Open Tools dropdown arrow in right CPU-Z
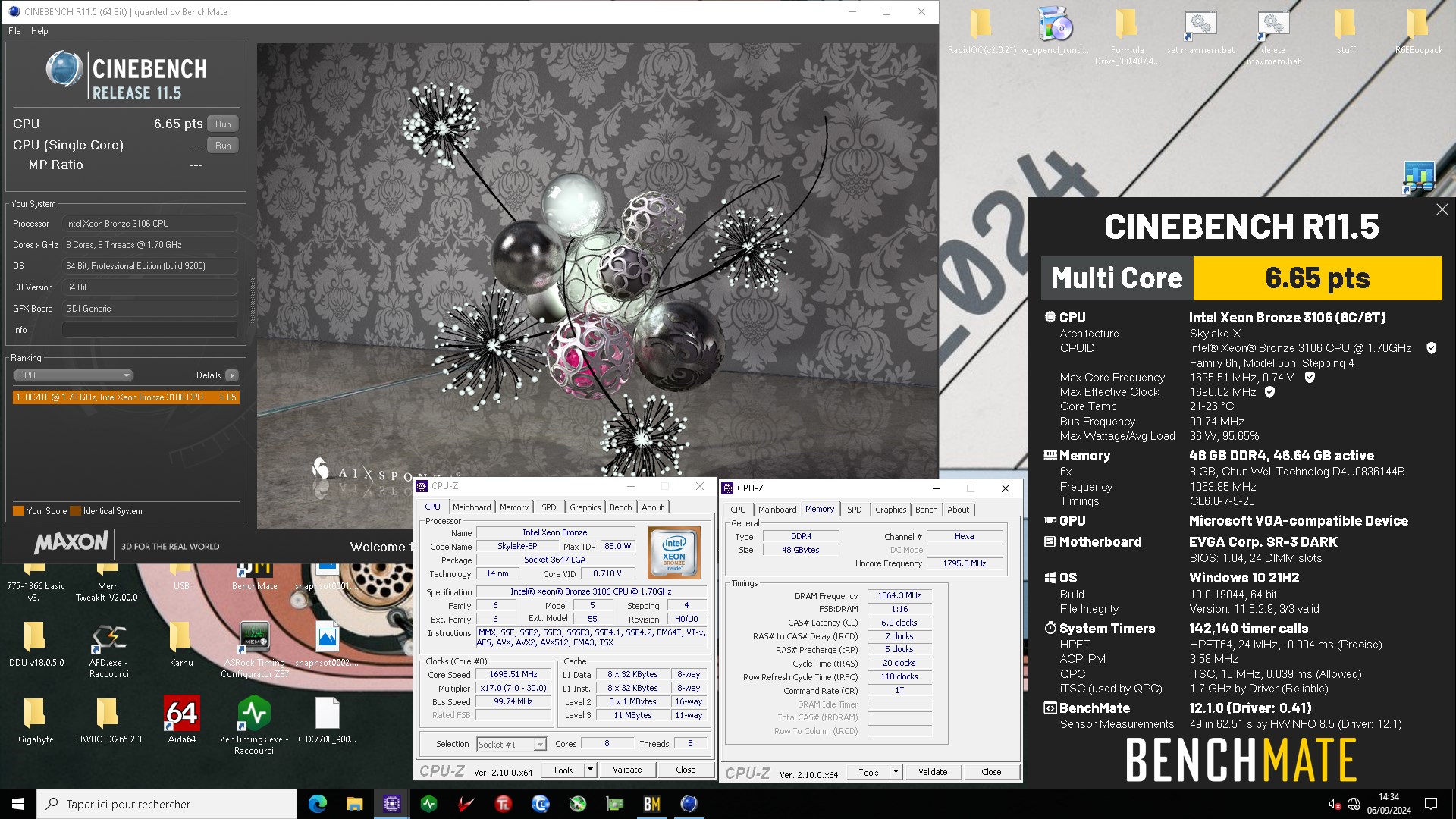Image resolution: width=1456 pixels, height=819 pixels. tap(896, 772)
